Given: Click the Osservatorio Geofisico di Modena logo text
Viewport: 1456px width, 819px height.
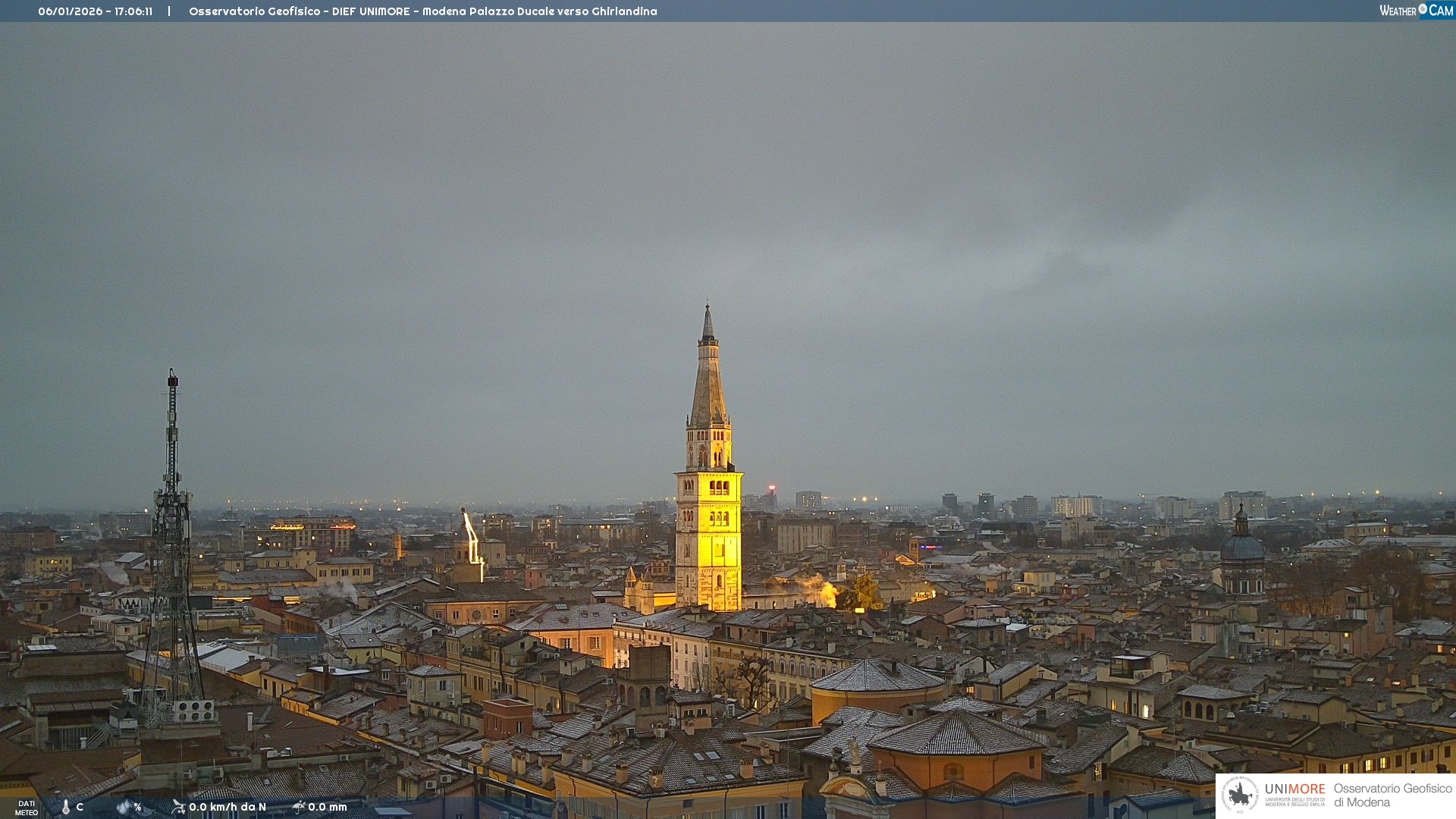Looking at the screenshot, I should [1392, 795].
